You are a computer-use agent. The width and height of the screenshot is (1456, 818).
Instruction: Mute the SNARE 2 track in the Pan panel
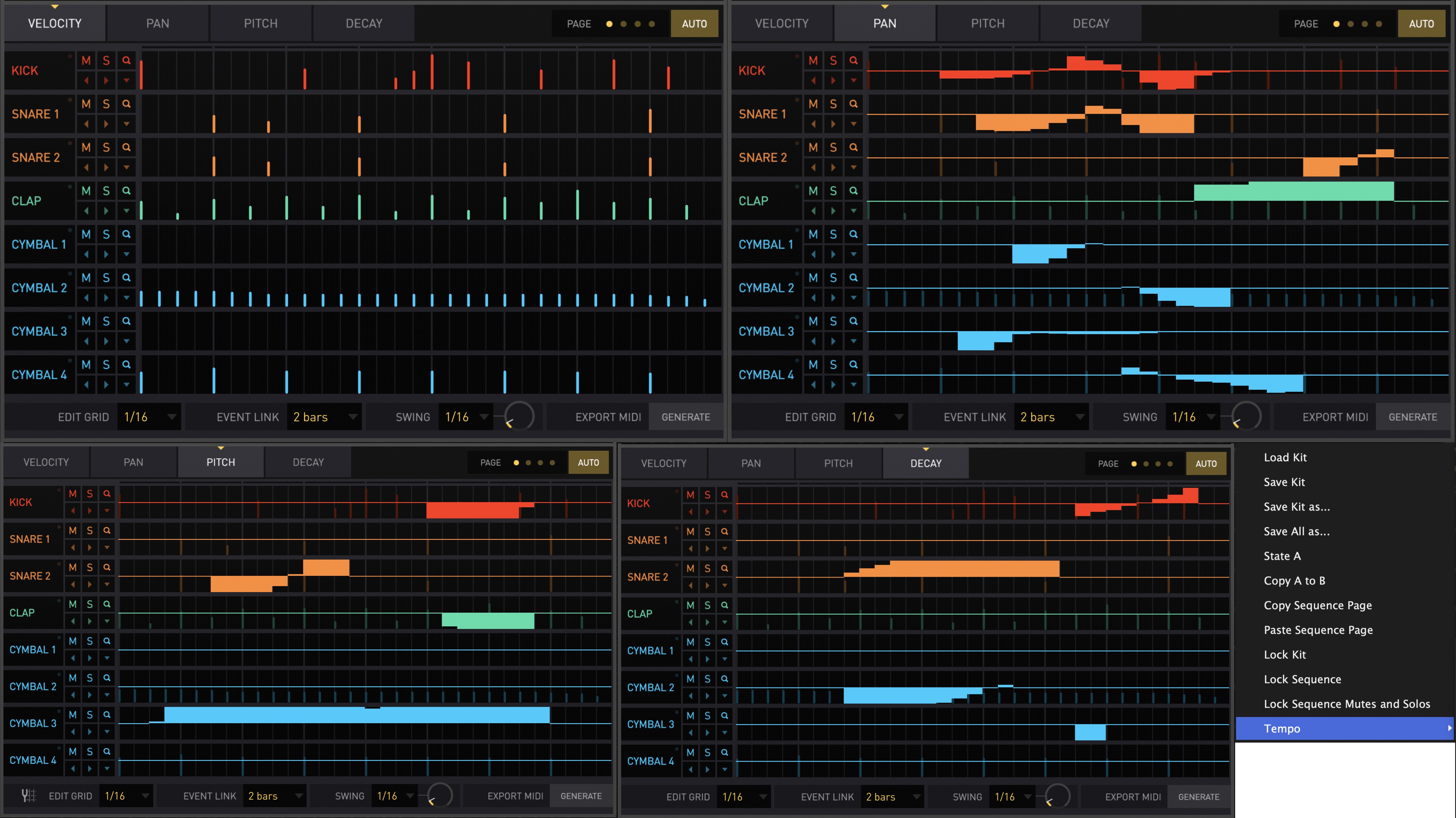pyautogui.click(x=813, y=147)
